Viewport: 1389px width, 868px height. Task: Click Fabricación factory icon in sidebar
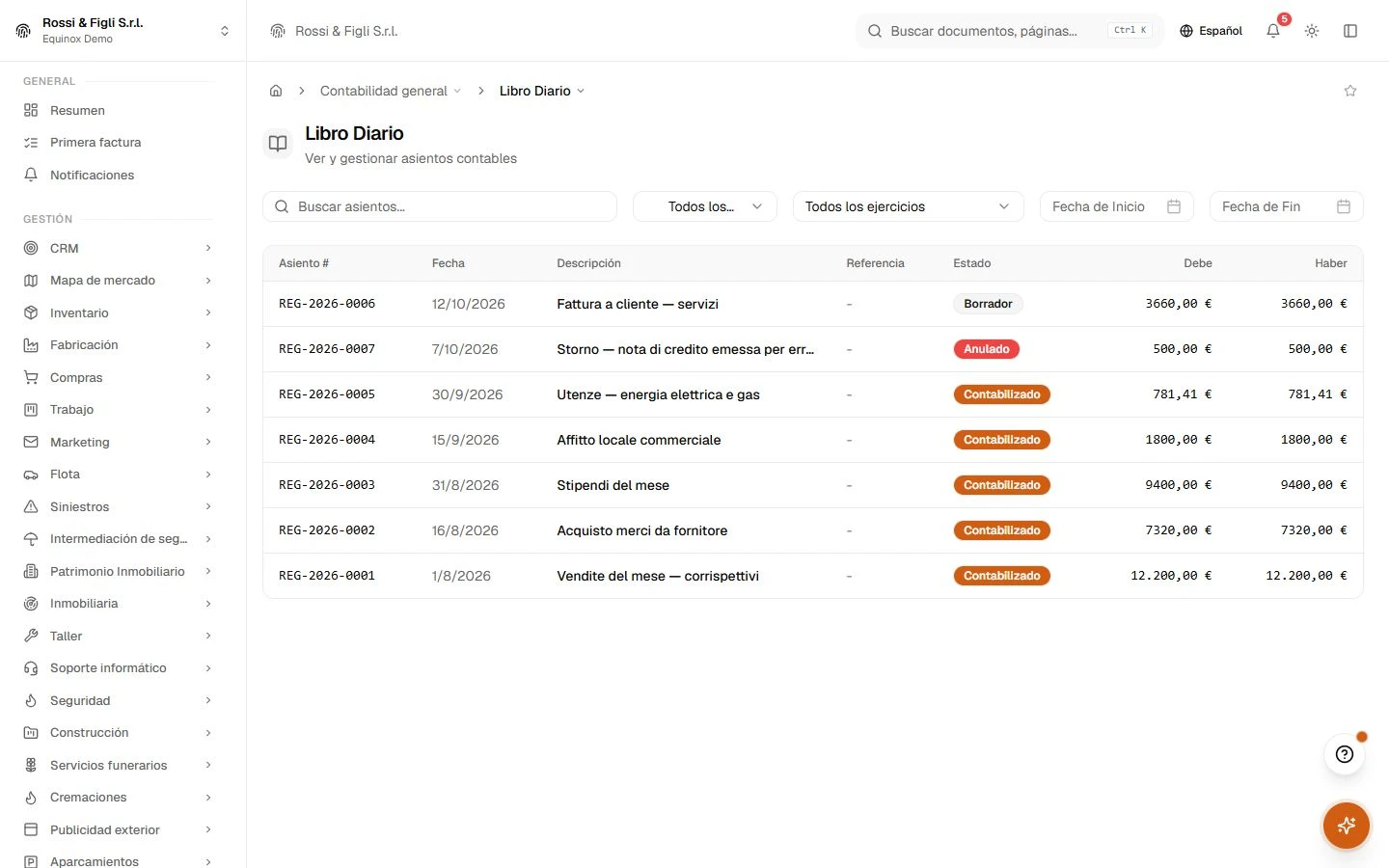coord(31,345)
